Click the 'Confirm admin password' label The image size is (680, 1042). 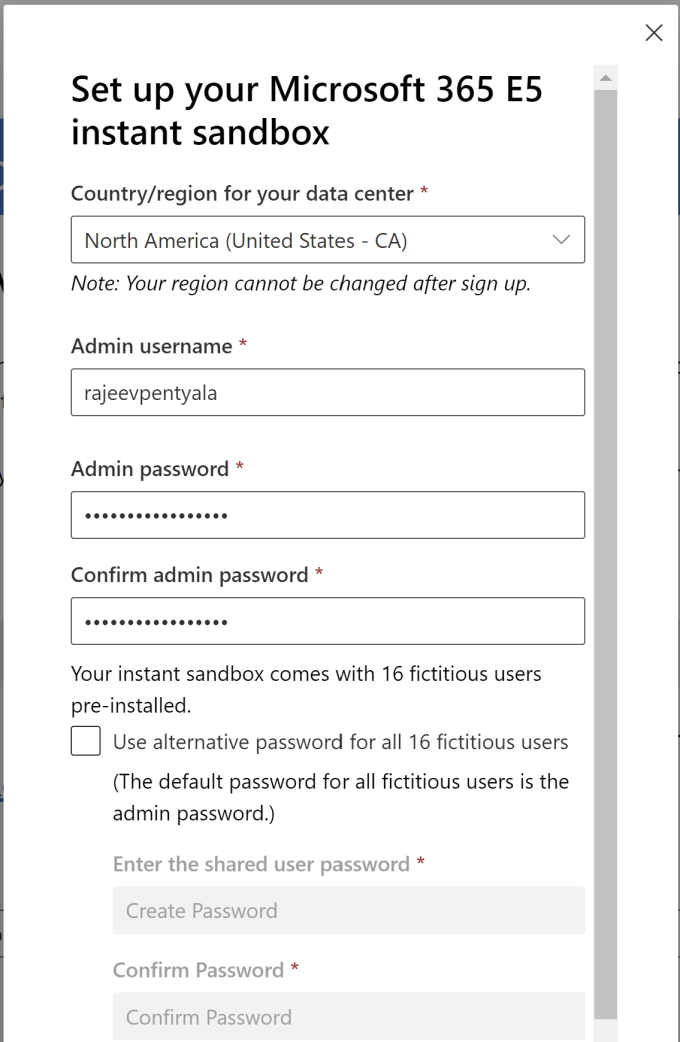(x=189, y=575)
